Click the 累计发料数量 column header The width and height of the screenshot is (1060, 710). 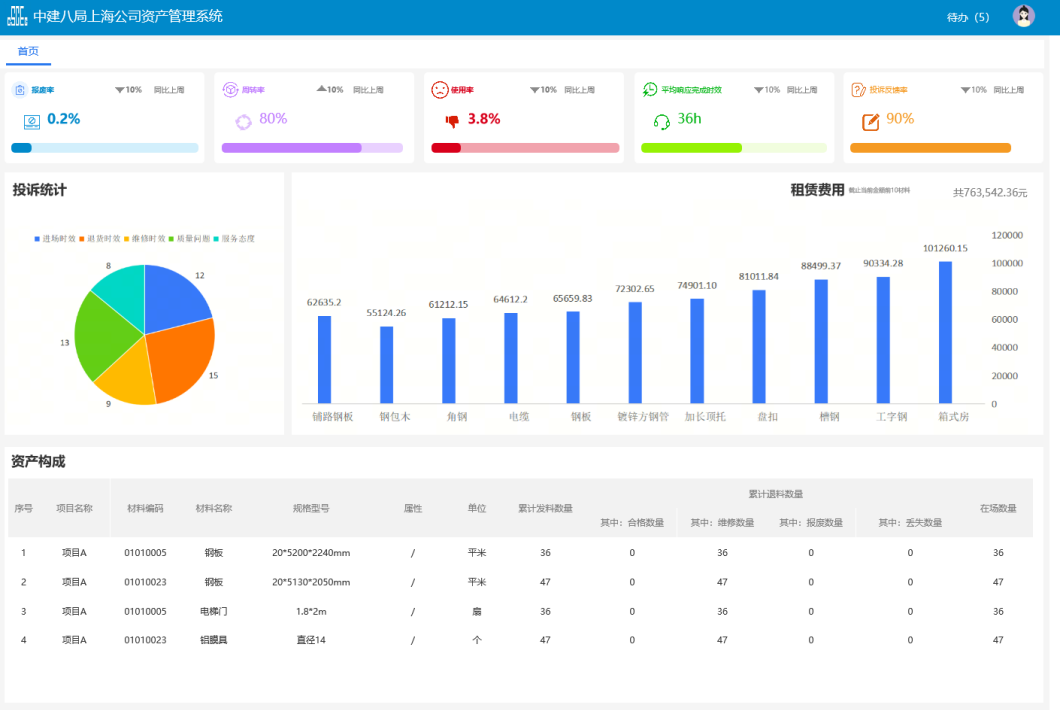point(545,508)
